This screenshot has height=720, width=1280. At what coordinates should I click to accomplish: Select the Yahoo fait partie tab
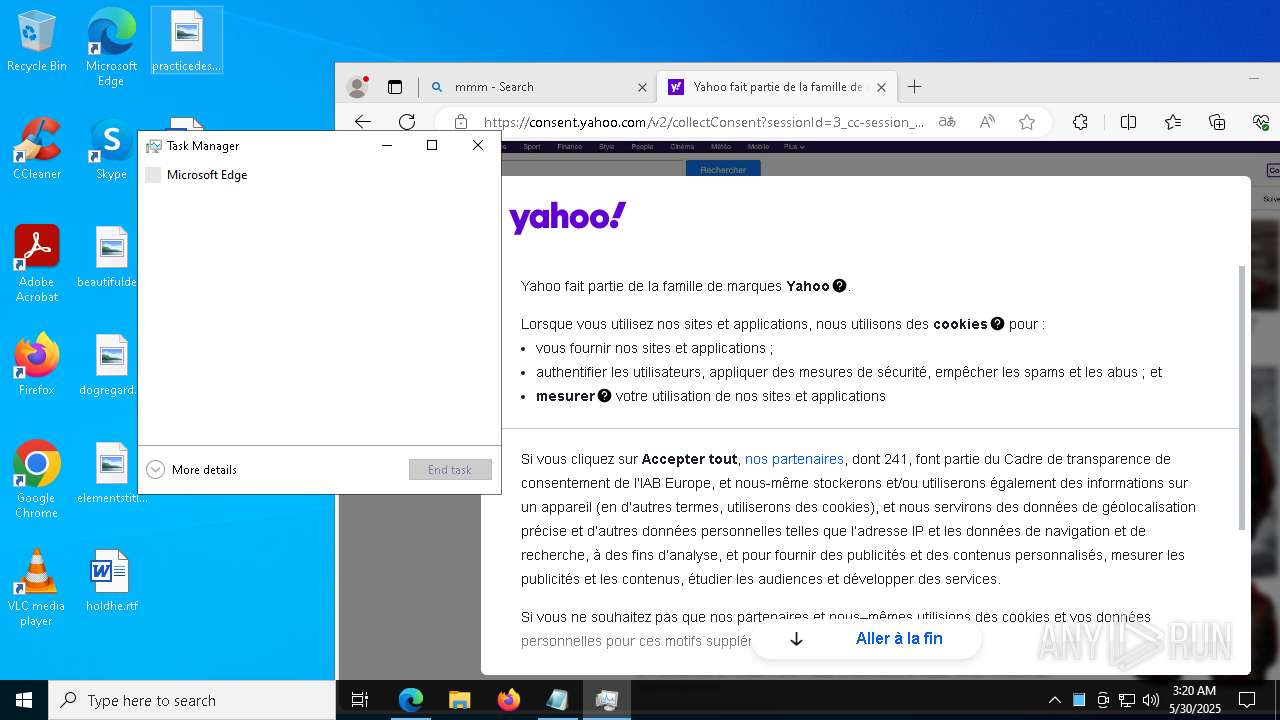775,87
